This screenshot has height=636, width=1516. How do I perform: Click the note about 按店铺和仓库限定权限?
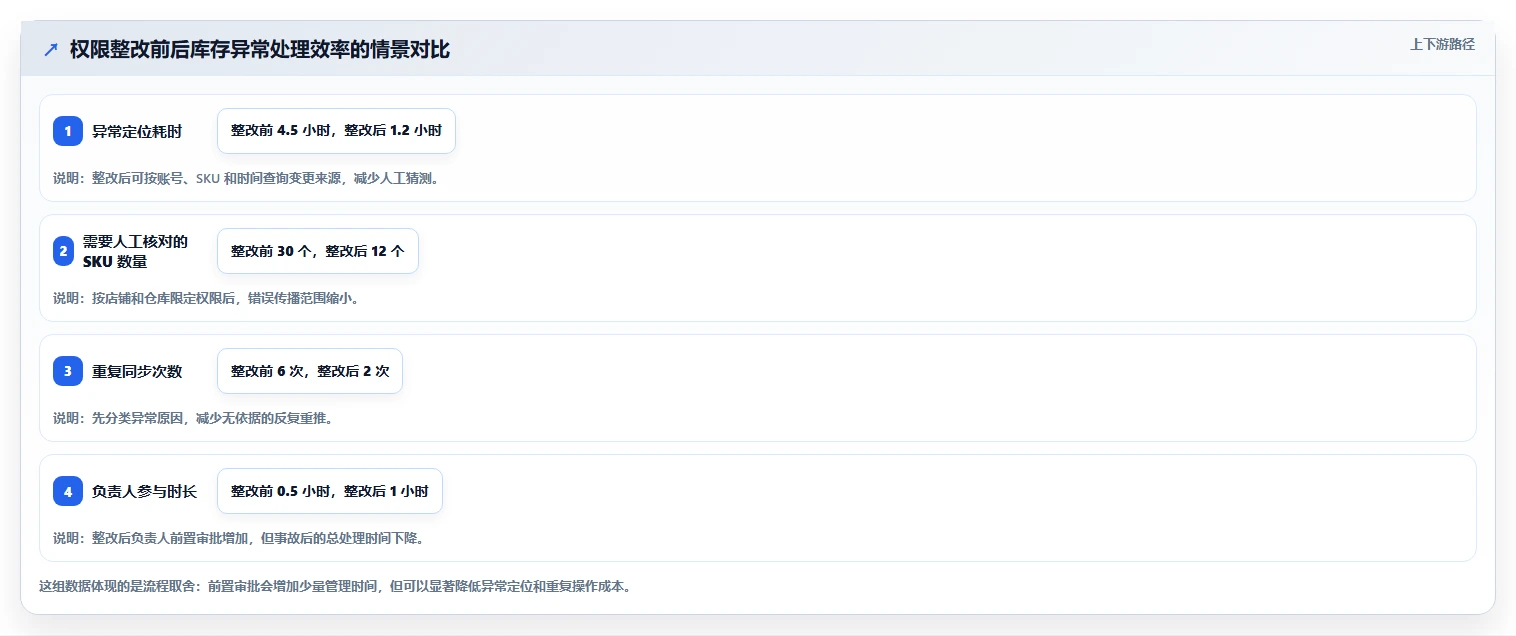205,298
